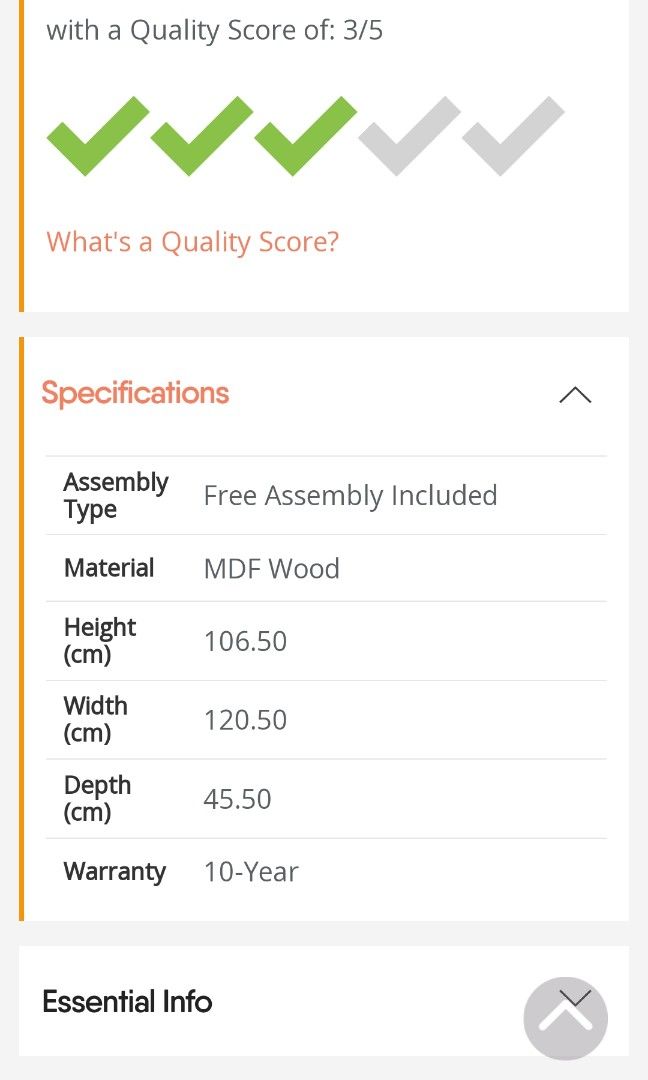This screenshot has width=648, height=1080.
Task: Select the 10-Year warranty value
Action: point(251,872)
